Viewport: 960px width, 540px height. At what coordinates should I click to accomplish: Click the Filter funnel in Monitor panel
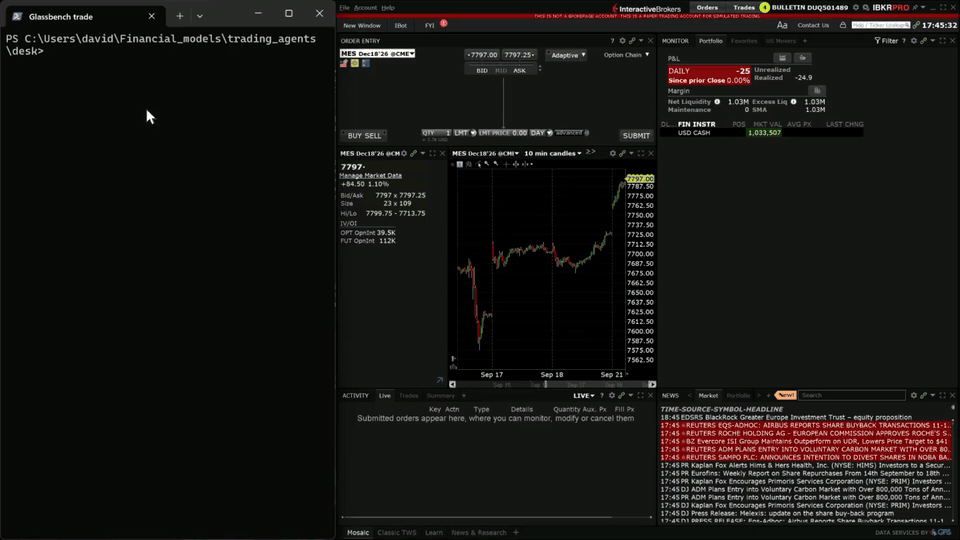(x=877, y=41)
